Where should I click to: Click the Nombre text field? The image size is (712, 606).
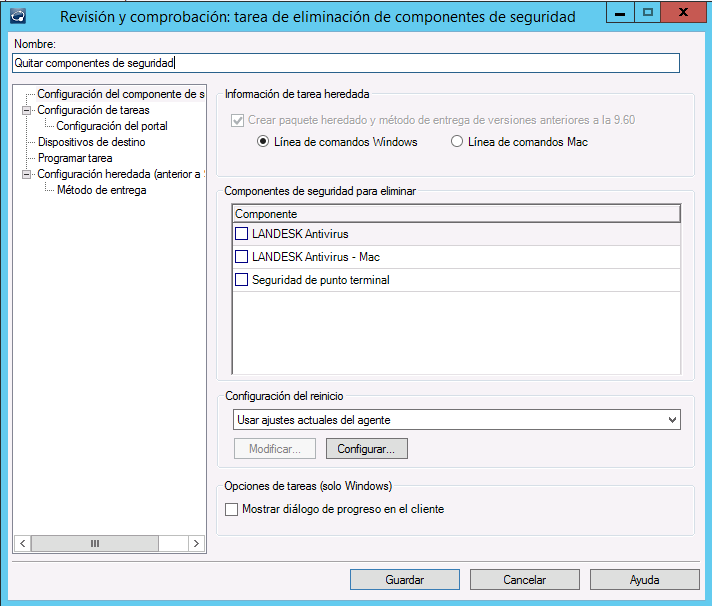[346, 63]
